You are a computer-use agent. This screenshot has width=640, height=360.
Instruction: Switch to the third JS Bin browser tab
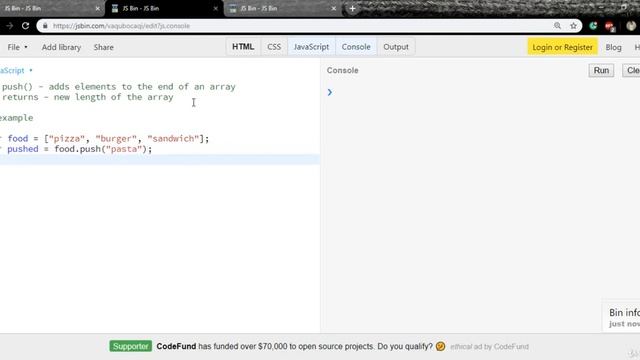(282, 8)
